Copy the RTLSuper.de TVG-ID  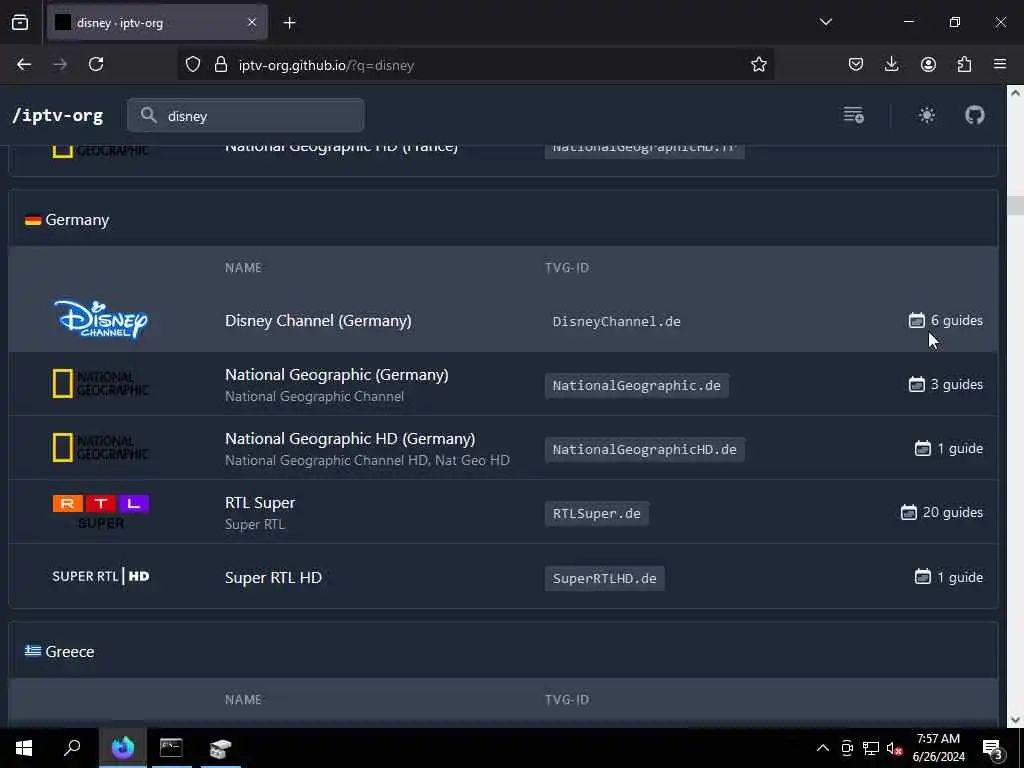click(596, 513)
